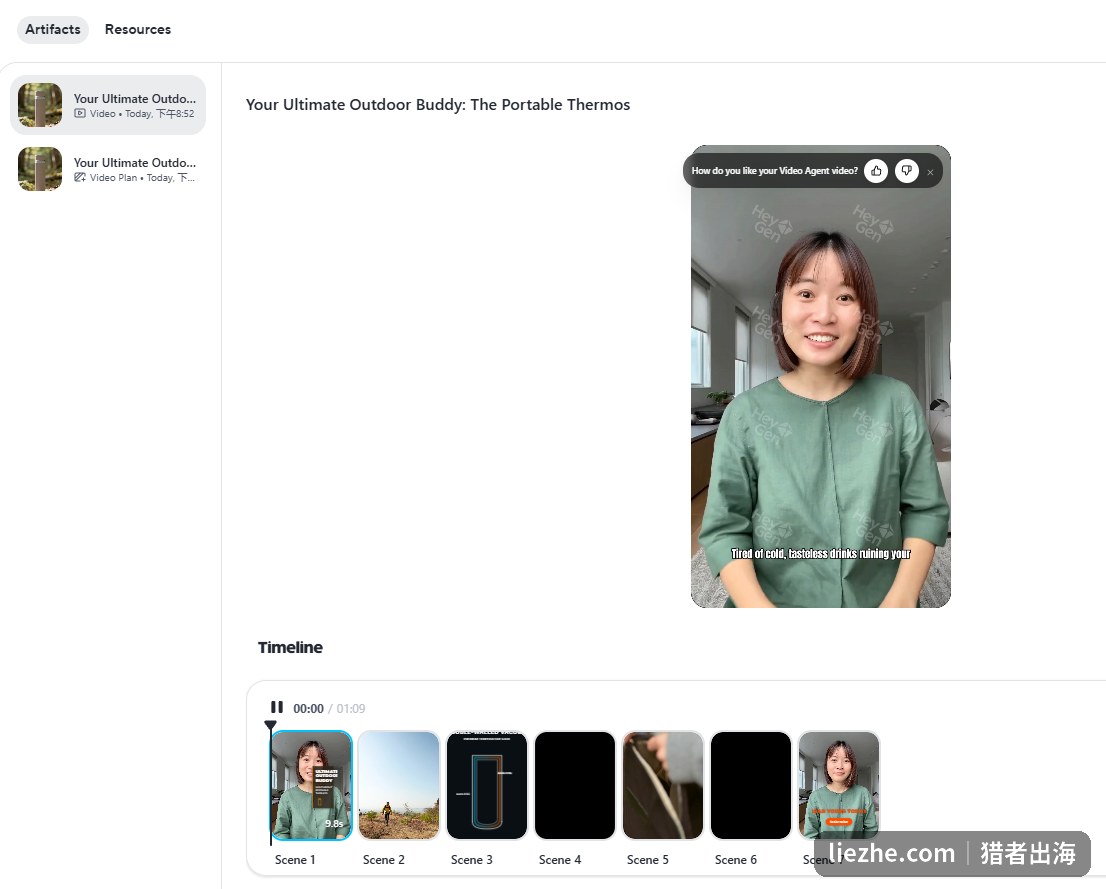This screenshot has height=889, width=1106.
Task: Click the video title heading text
Action: (438, 104)
